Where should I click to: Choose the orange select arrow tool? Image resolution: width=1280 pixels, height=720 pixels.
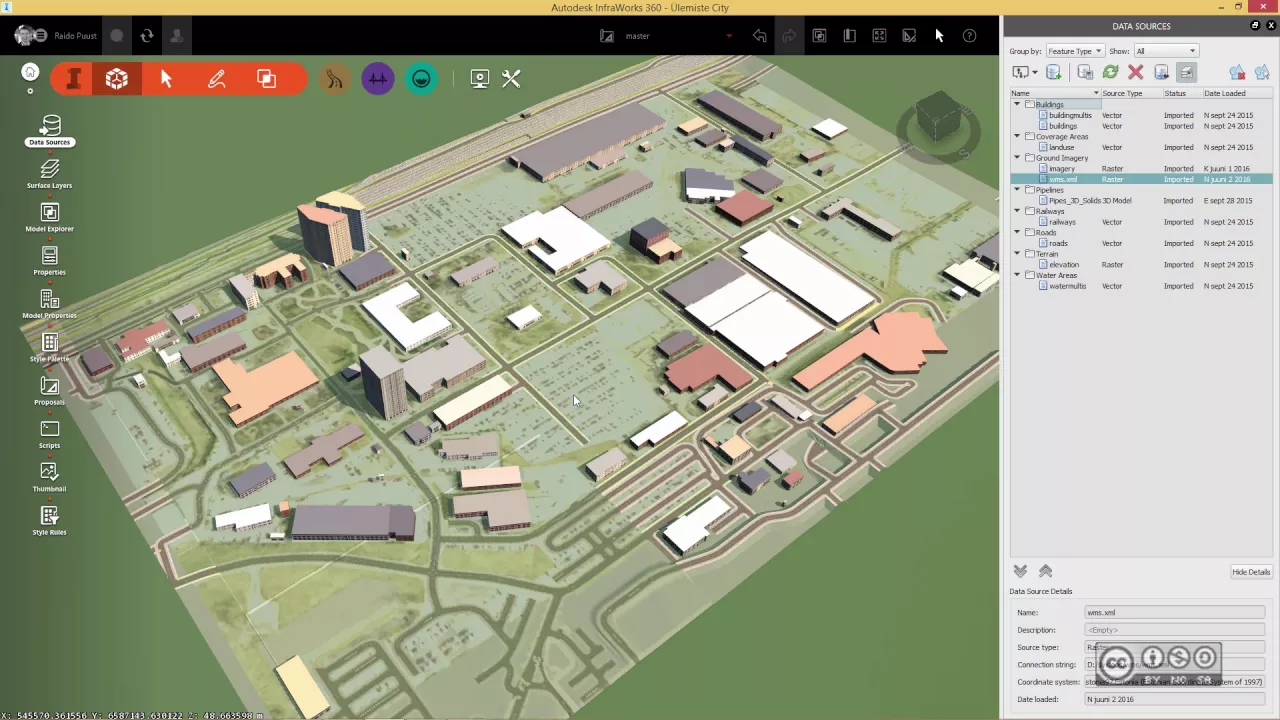tap(166, 79)
